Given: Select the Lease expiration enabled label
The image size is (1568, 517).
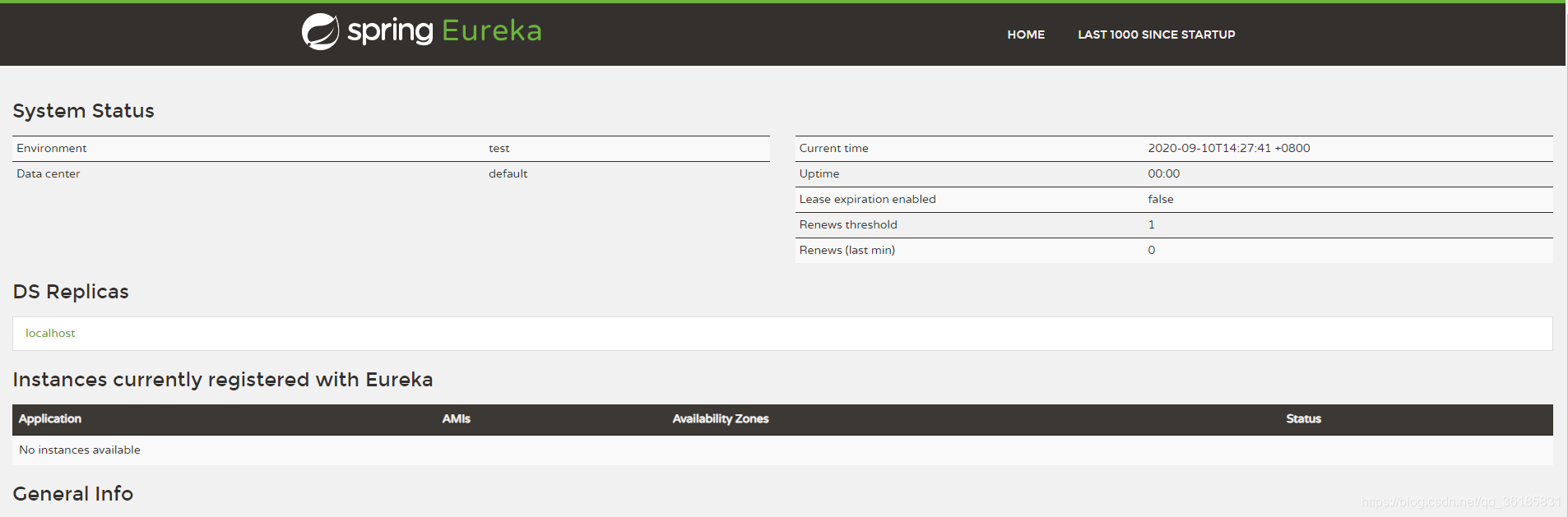Looking at the screenshot, I should tap(867, 199).
